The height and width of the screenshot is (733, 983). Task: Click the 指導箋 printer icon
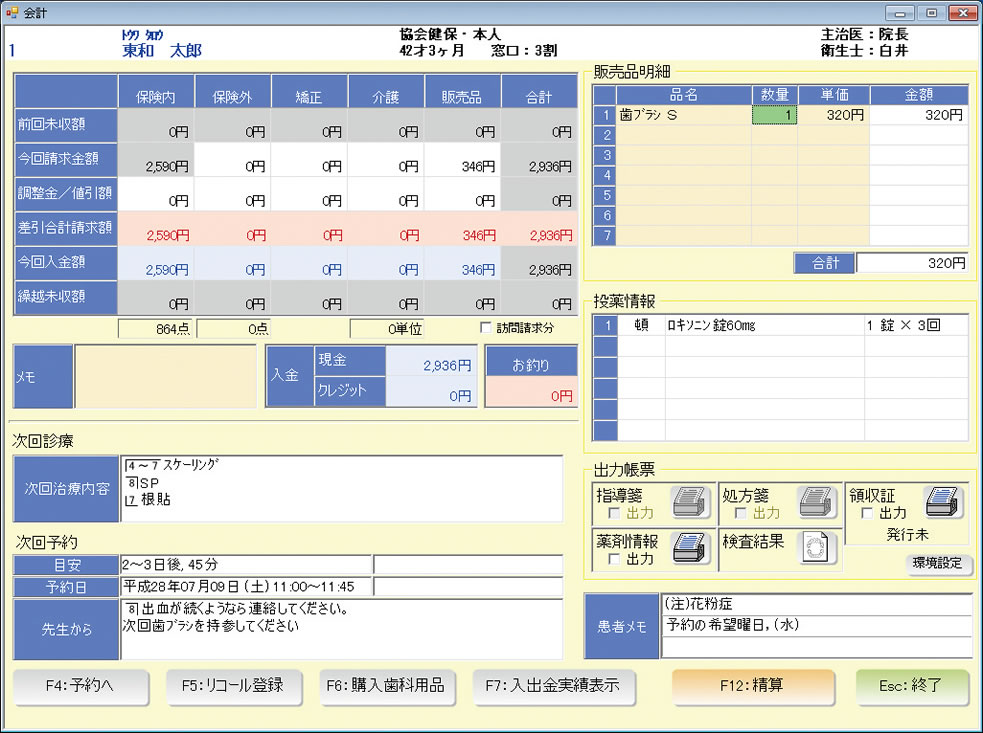tap(690, 502)
